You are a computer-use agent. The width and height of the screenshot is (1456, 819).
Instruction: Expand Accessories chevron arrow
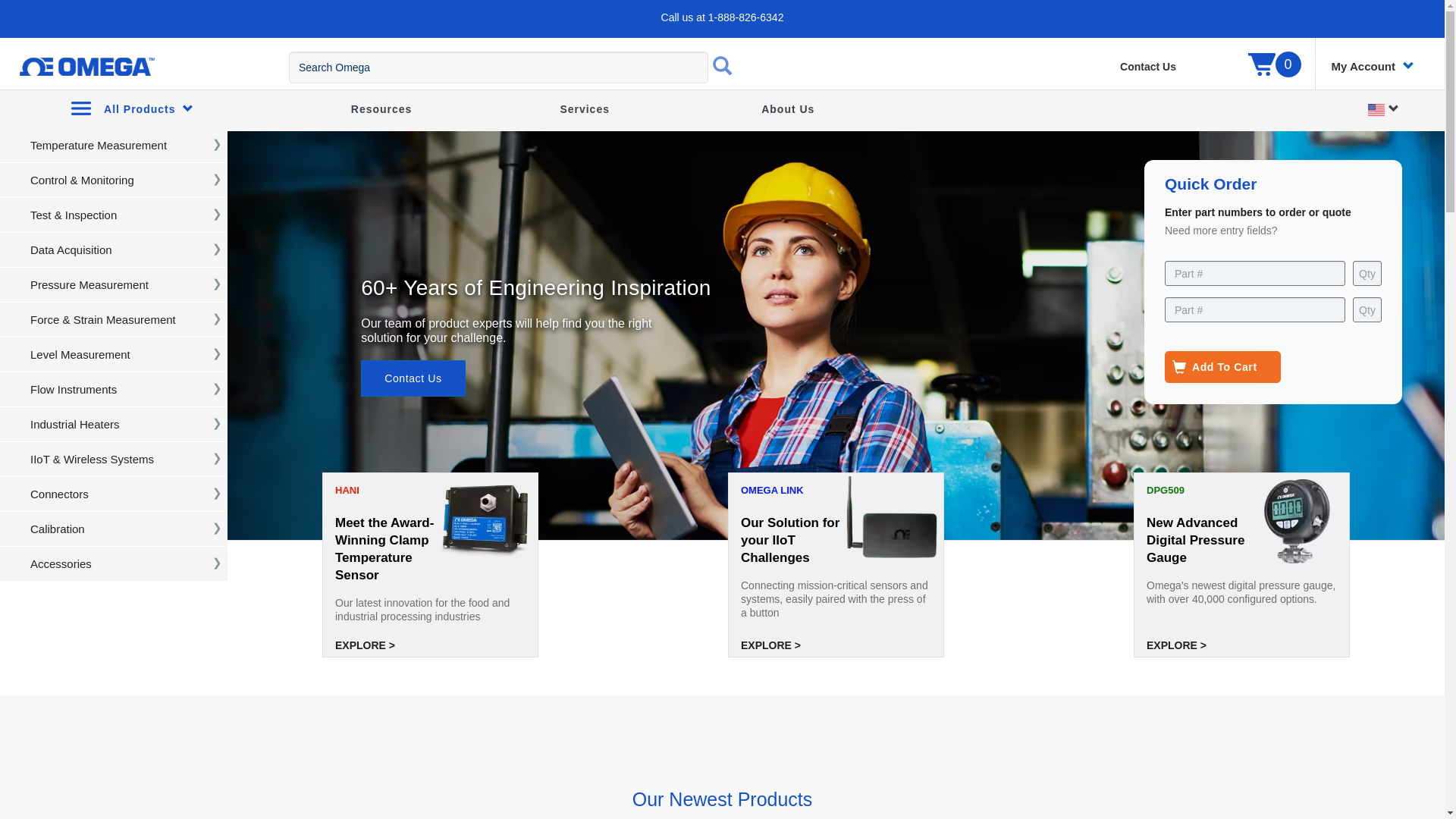pyautogui.click(x=217, y=563)
